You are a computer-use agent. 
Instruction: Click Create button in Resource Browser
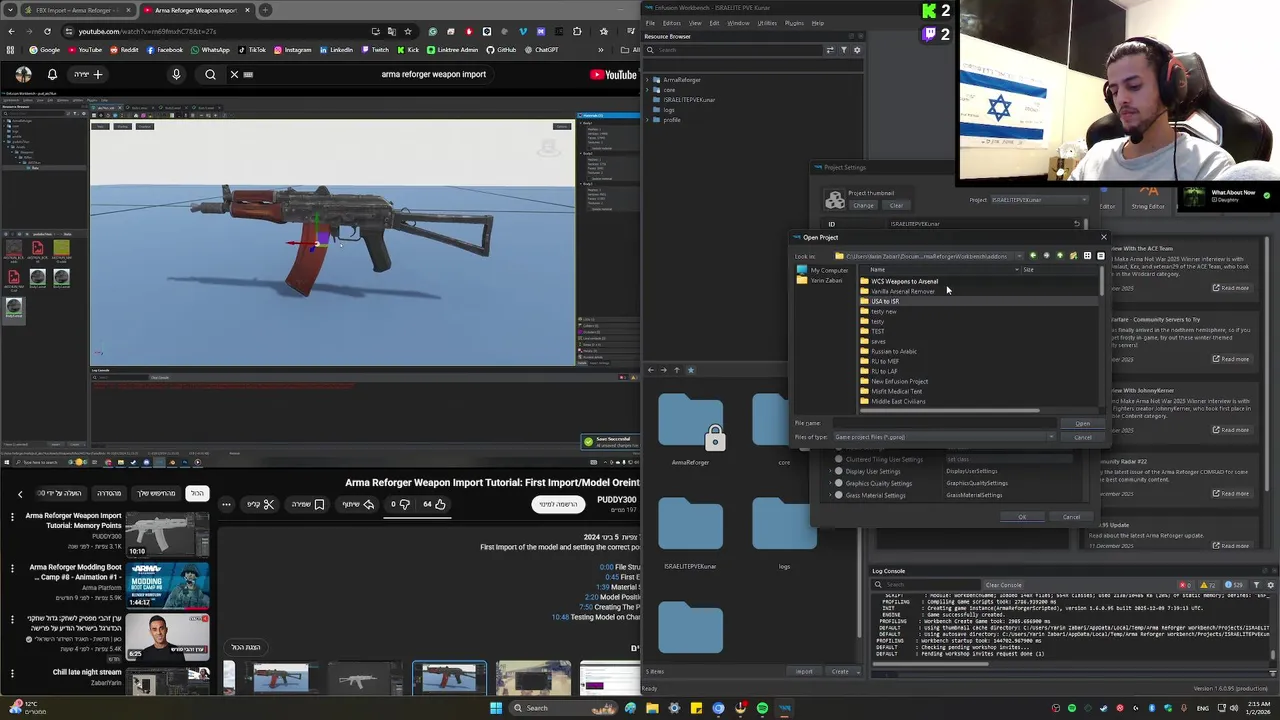843,672
